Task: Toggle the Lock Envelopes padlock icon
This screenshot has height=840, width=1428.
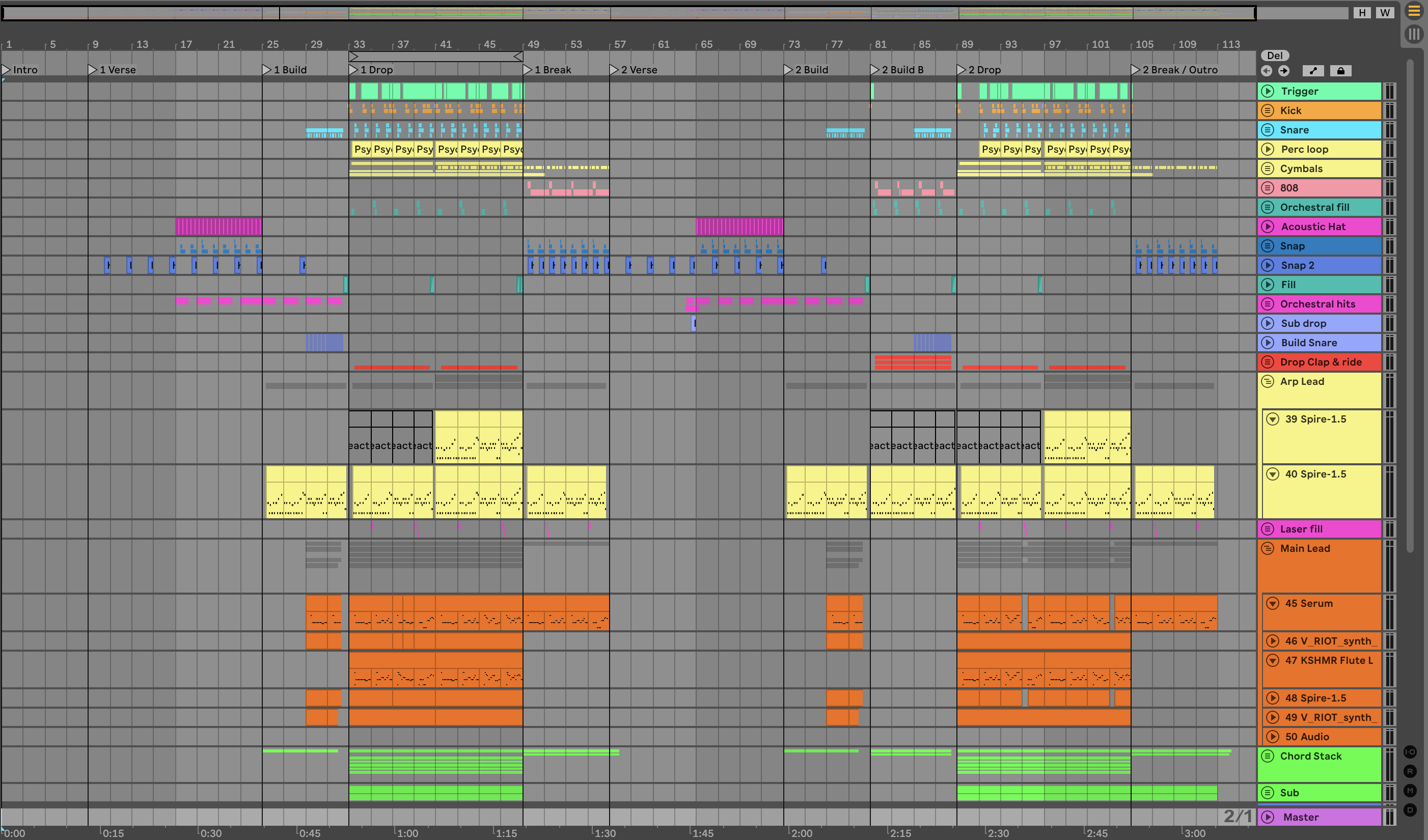Action: pos(1340,71)
